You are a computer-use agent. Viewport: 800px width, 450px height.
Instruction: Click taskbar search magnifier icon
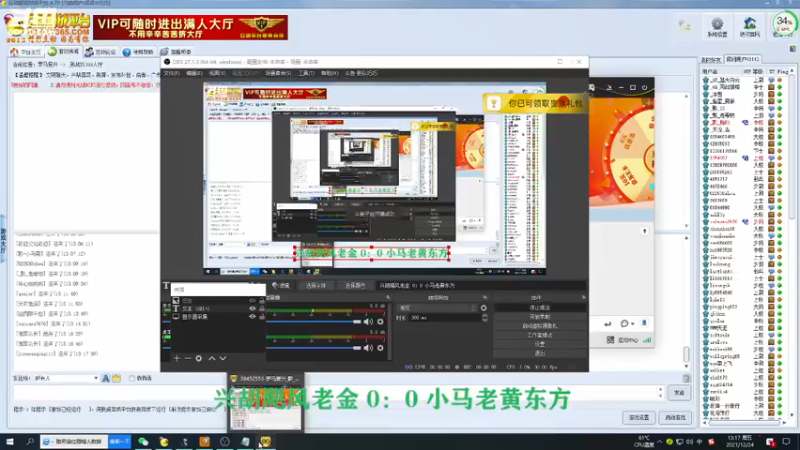[x=30, y=442]
